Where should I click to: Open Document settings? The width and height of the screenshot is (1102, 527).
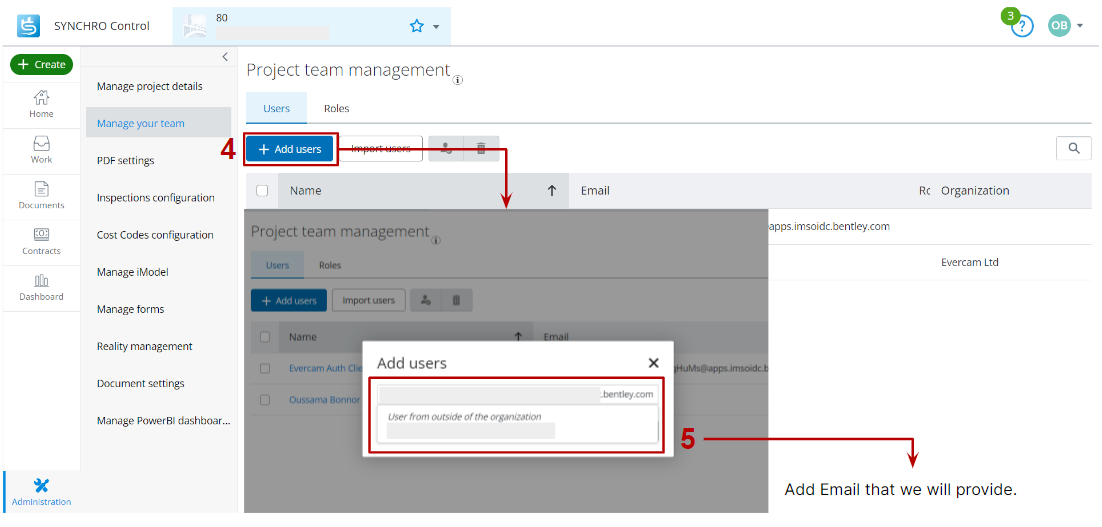click(141, 384)
